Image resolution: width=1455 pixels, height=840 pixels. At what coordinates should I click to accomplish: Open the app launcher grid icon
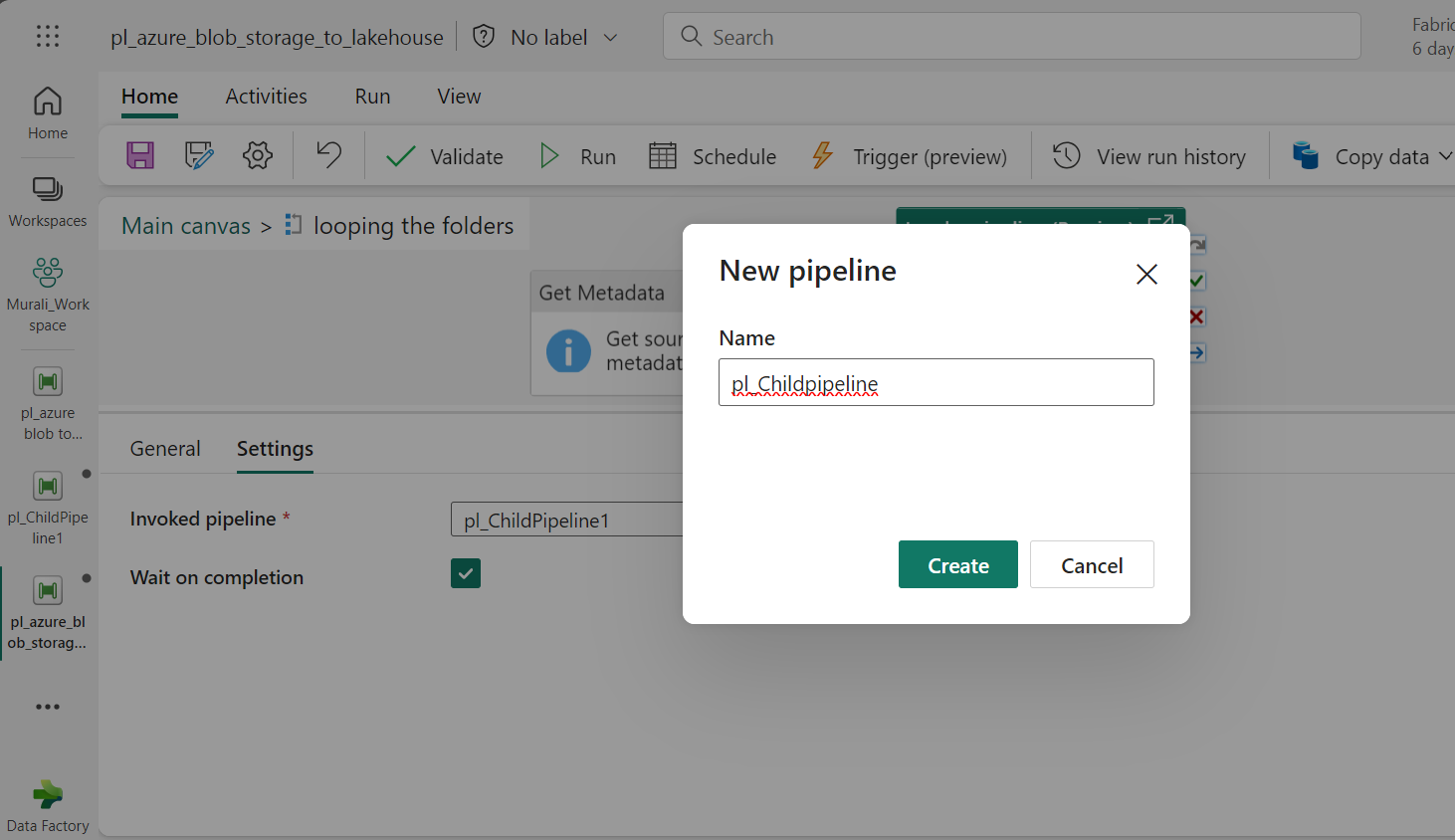coord(48,37)
